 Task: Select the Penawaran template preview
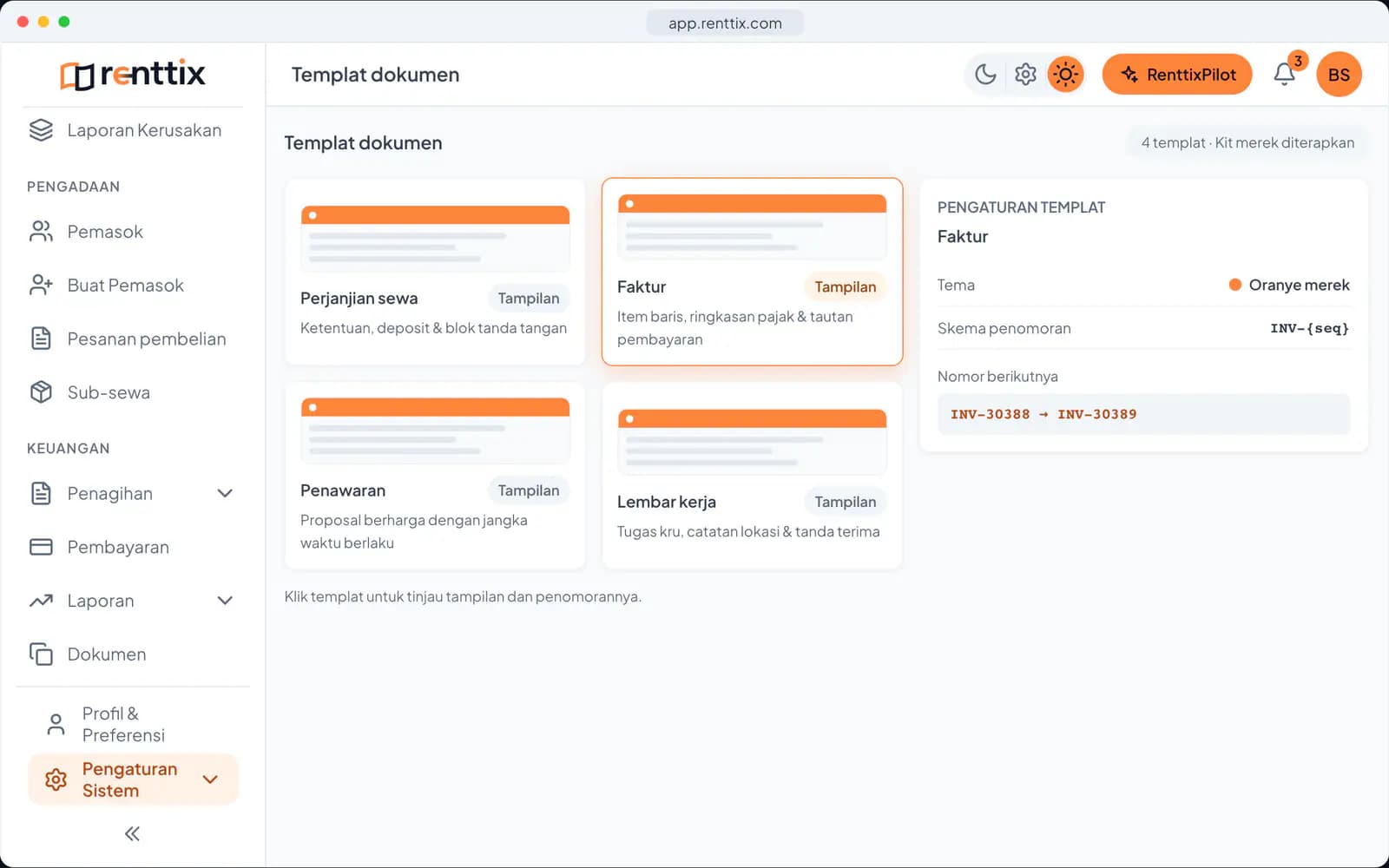tap(435, 431)
